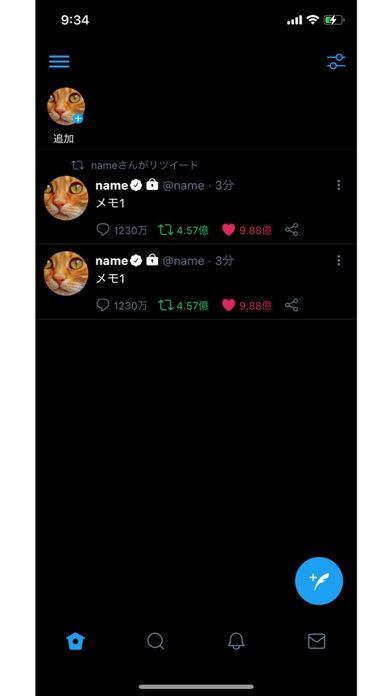Reply to the second tweet via comment bubble
Viewport: 392px width, 696px height.
[x=103, y=305]
